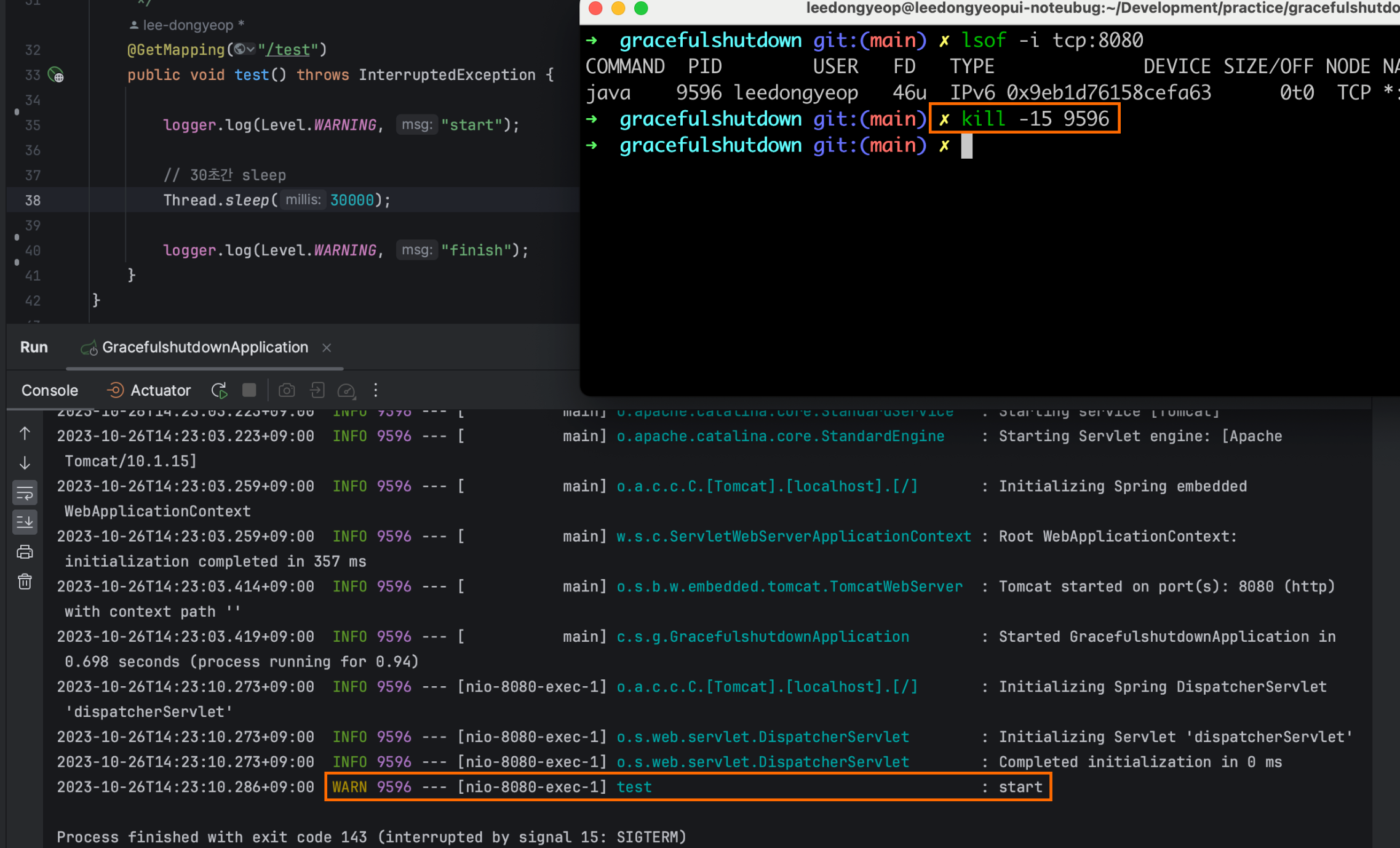Click the 'lsof -i tcp:8080' command text

pyautogui.click(x=1052, y=40)
